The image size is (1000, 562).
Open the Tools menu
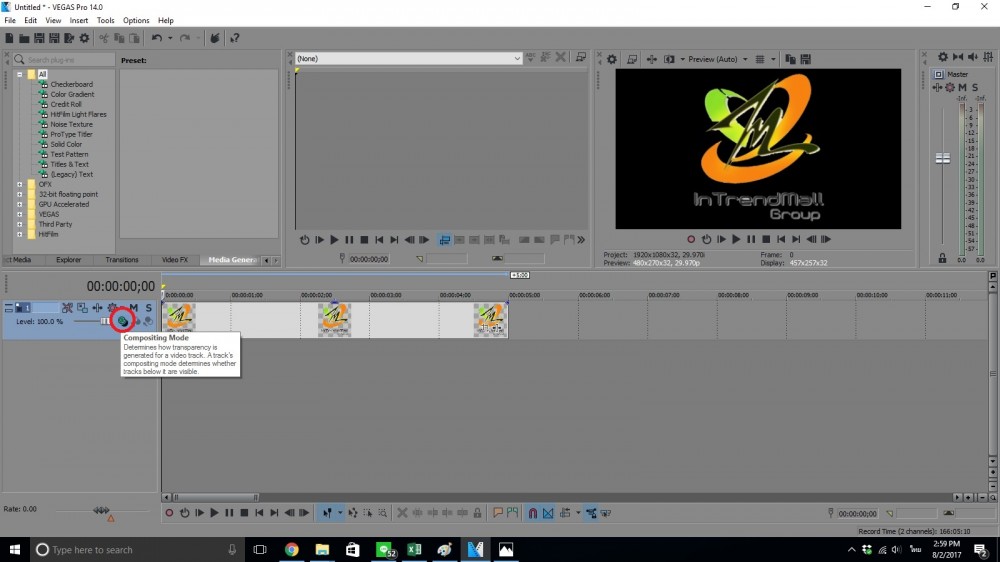[x=106, y=20]
